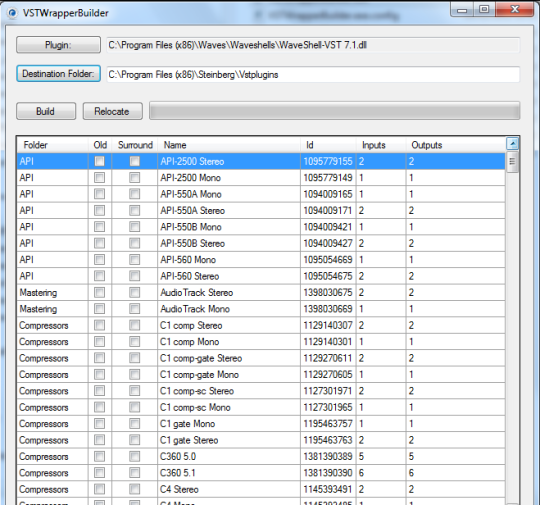Toggle Surround checkbox for C4 Stereo
The height and width of the screenshot is (505, 540).
tap(135, 489)
